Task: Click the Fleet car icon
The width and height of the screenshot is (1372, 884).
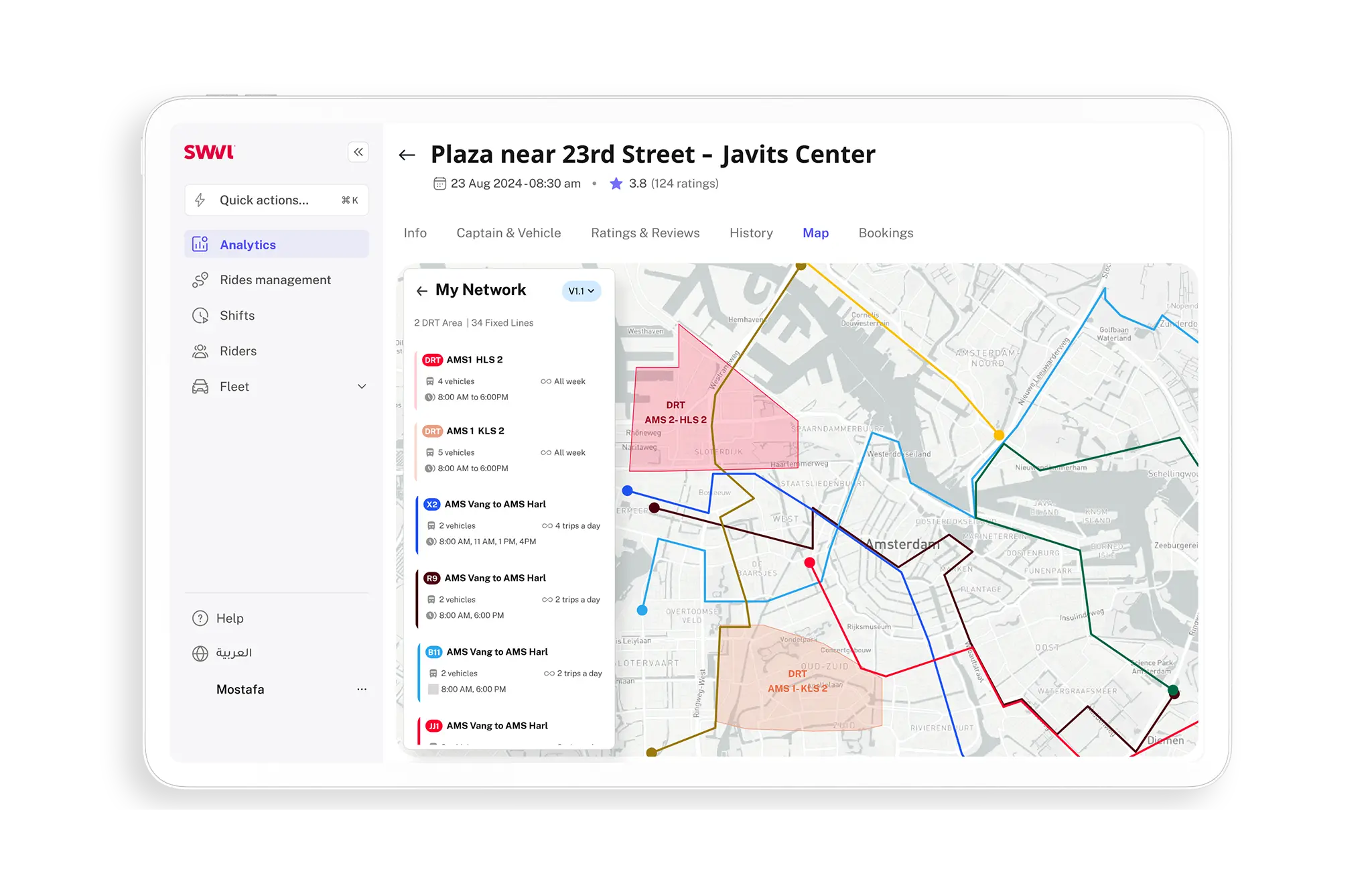Action: (x=200, y=386)
